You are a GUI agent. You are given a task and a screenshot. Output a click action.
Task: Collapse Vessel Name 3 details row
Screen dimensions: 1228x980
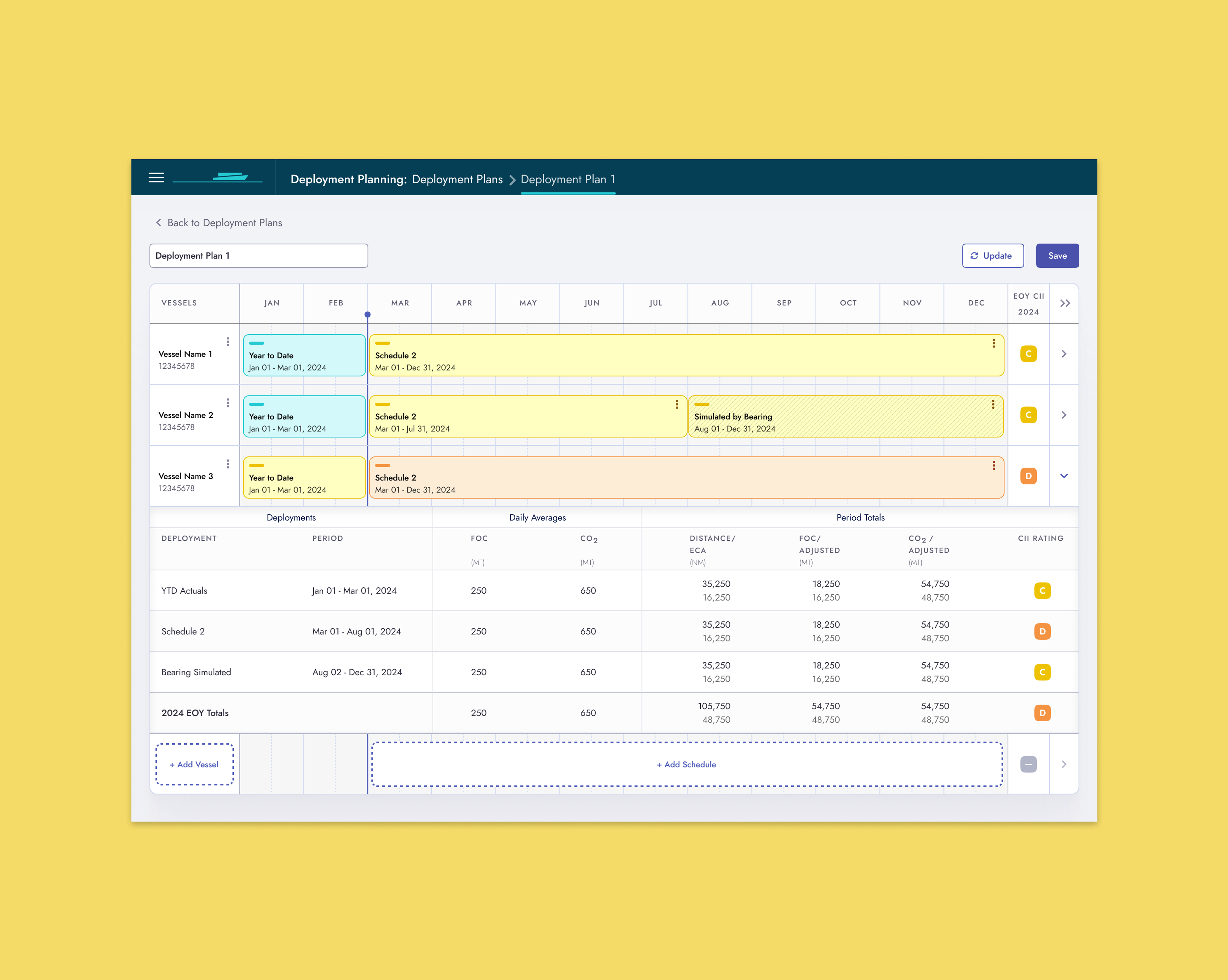[1063, 476]
